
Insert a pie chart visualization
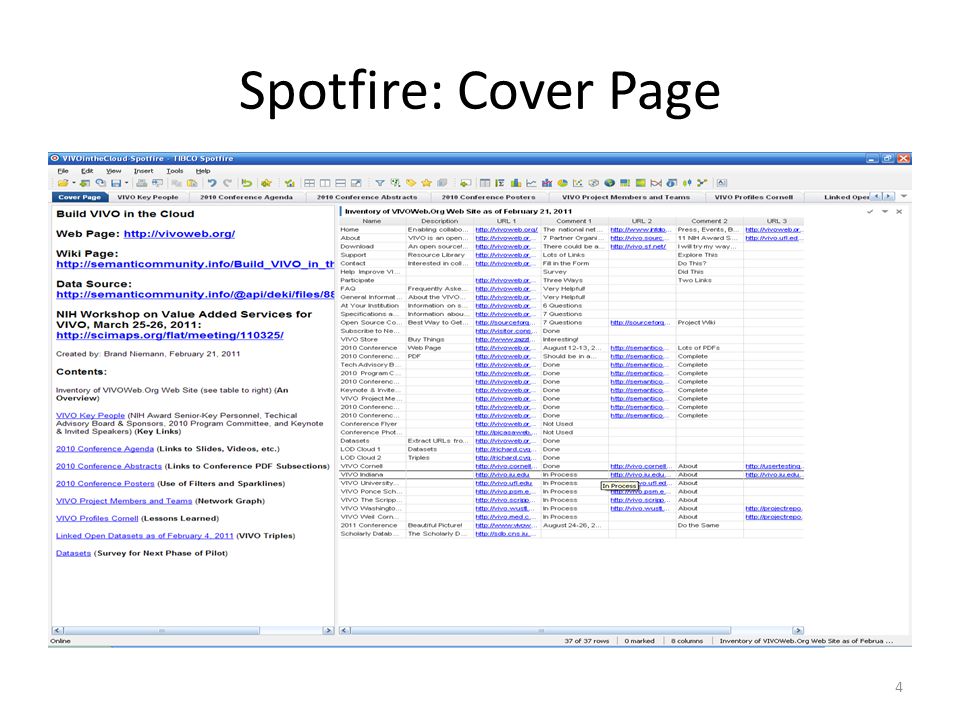pos(563,183)
